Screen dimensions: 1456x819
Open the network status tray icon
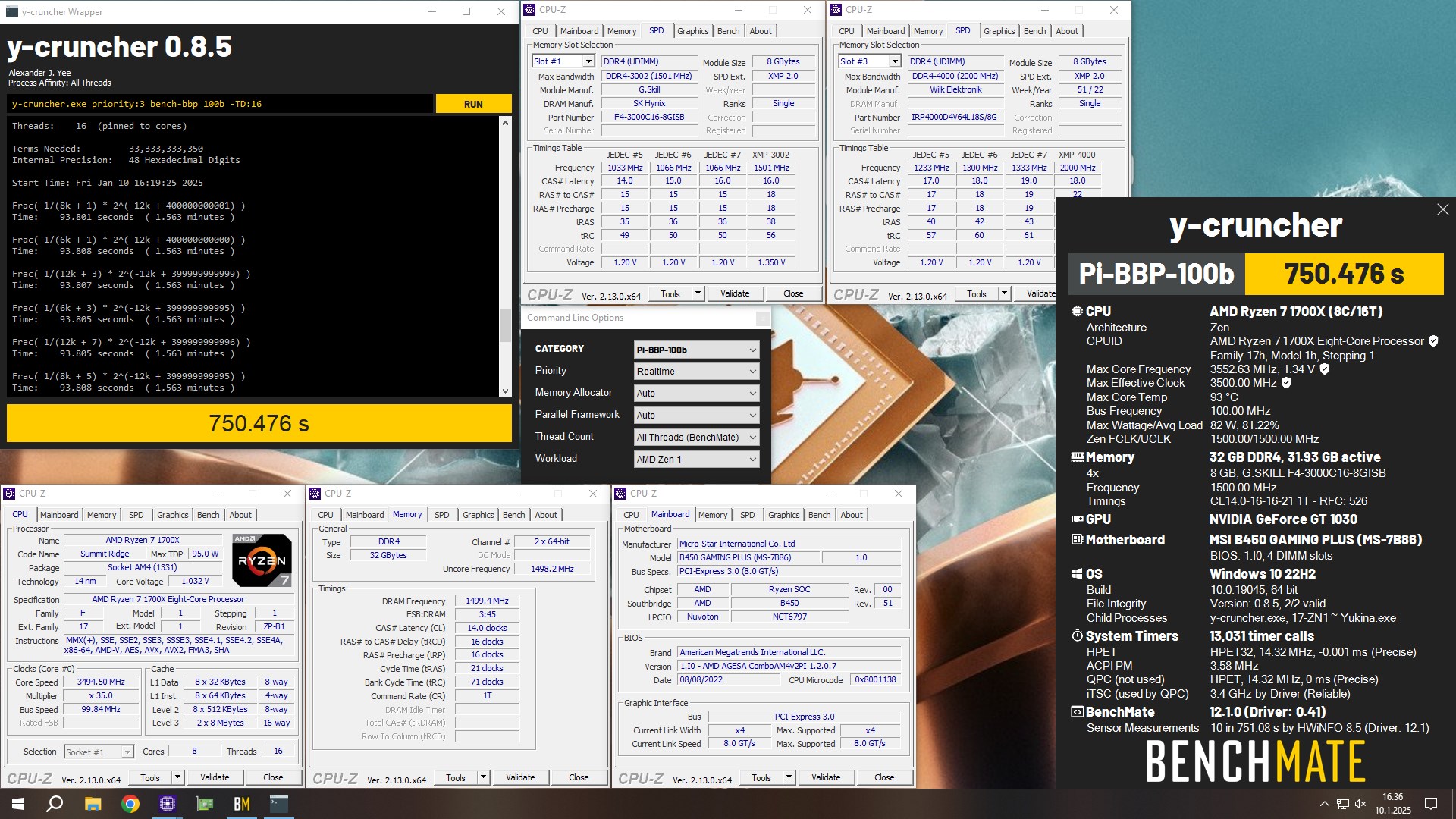[1342, 804]
